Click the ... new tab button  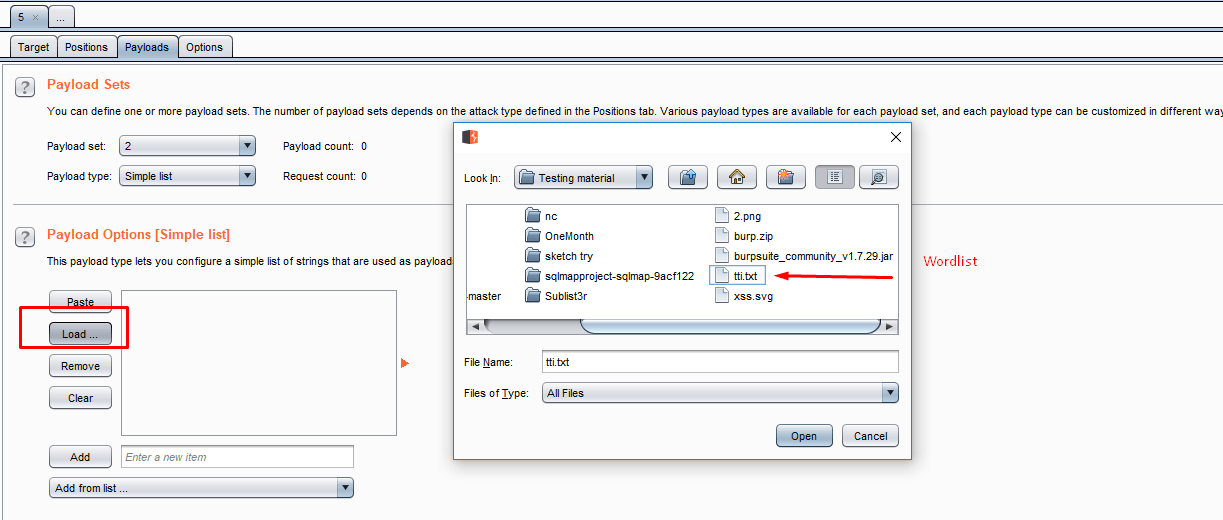tap(60, 18)
